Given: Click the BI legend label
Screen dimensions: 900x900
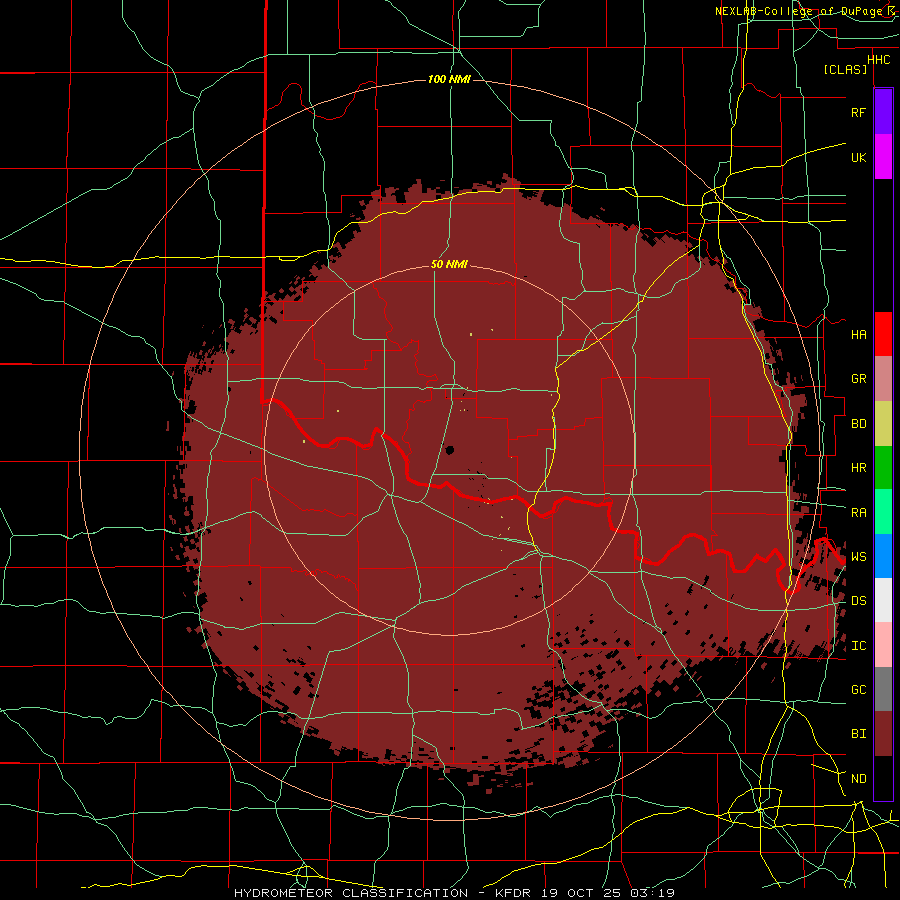Looking at the screenshot, I should [858, 734].
